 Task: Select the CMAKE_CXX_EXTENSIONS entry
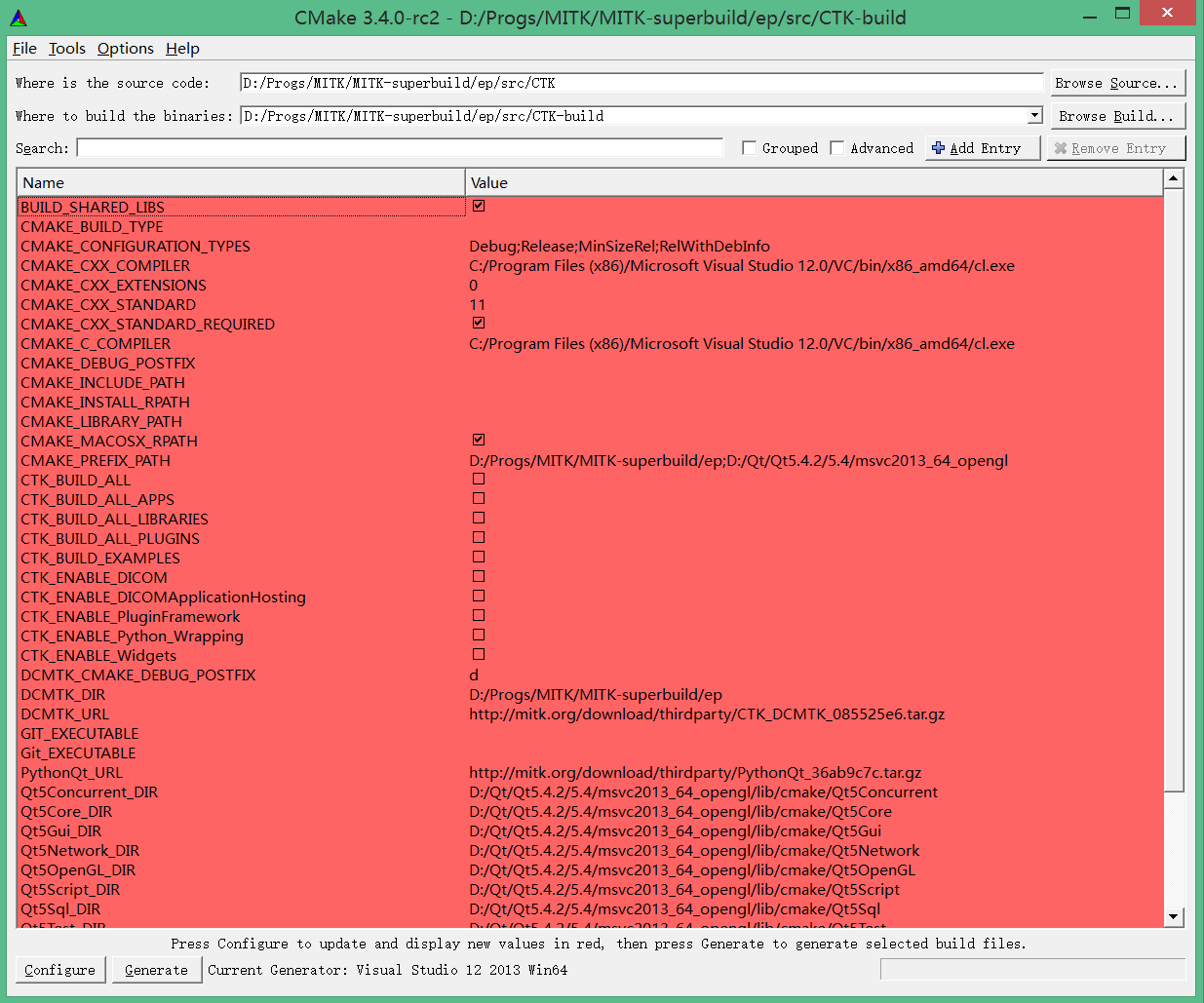(114, 285)
